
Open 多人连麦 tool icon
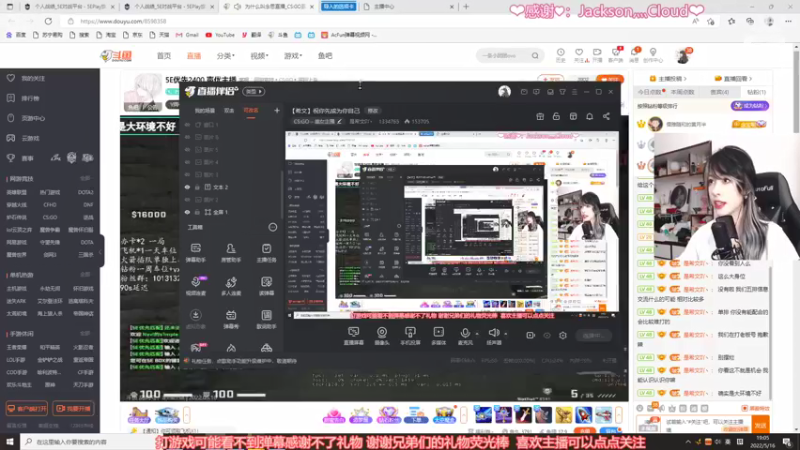[231, 286]
